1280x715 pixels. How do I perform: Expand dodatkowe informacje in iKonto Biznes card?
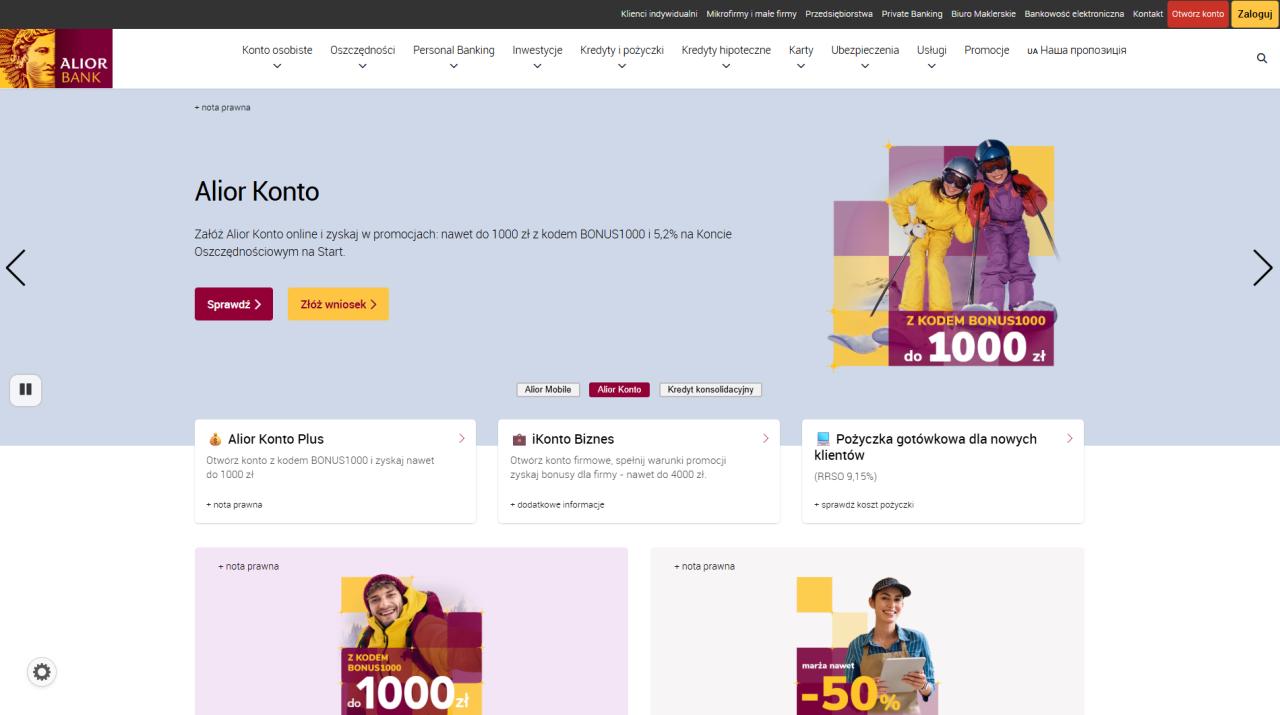coord(557,505)
